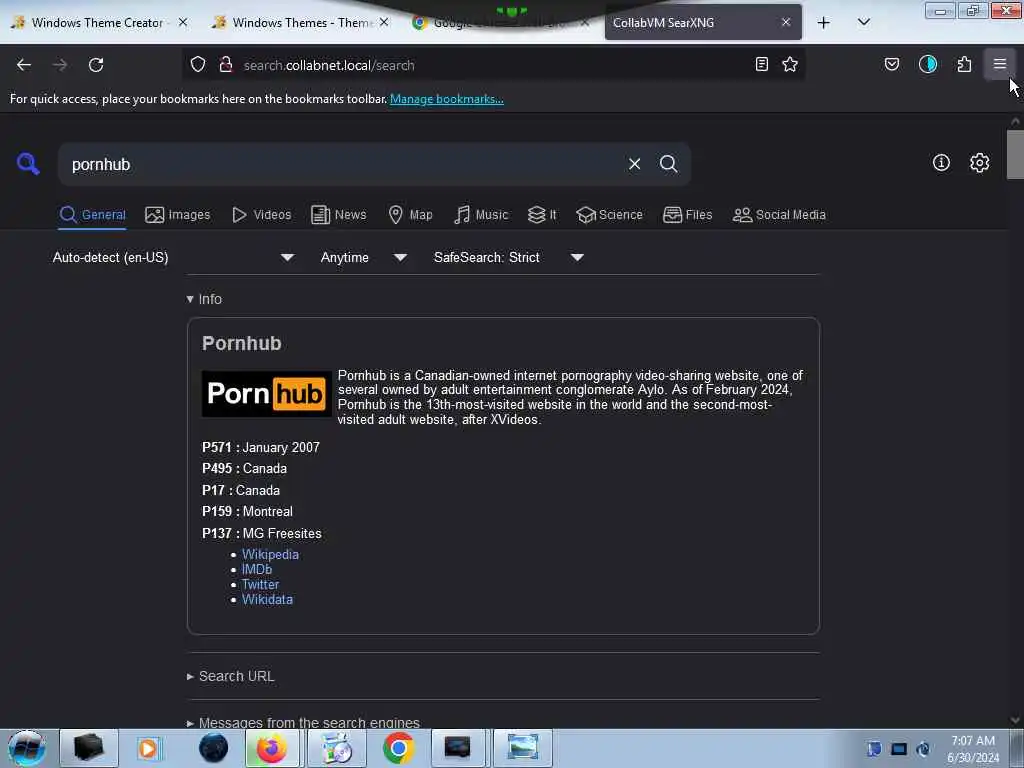The width and height of the screenshot is (1024, 768).
Task: Expand Messages from the search engines
Action: [x=303, y=722]
